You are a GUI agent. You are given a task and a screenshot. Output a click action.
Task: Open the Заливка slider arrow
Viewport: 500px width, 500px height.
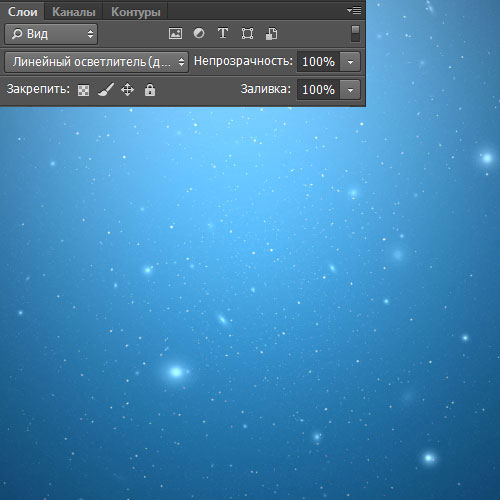click(x=350, y=90)
